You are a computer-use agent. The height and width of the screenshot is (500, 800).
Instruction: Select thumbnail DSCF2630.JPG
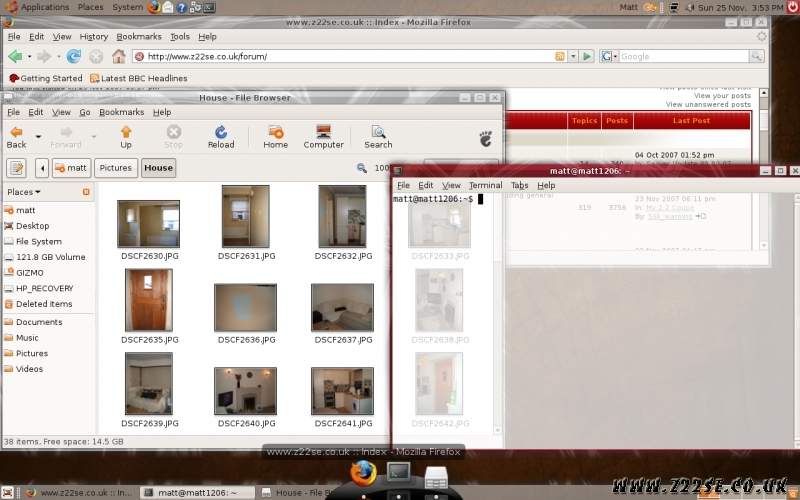pos(148,224)
